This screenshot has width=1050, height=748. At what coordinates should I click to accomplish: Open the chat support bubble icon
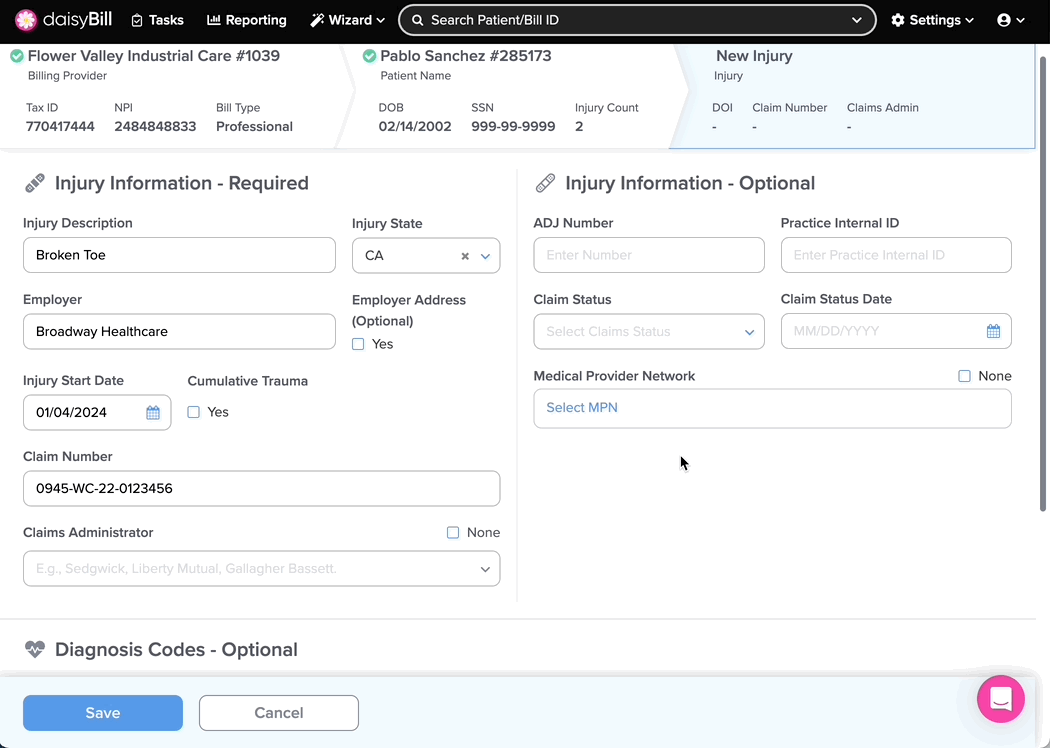[x=1000, y=699]
